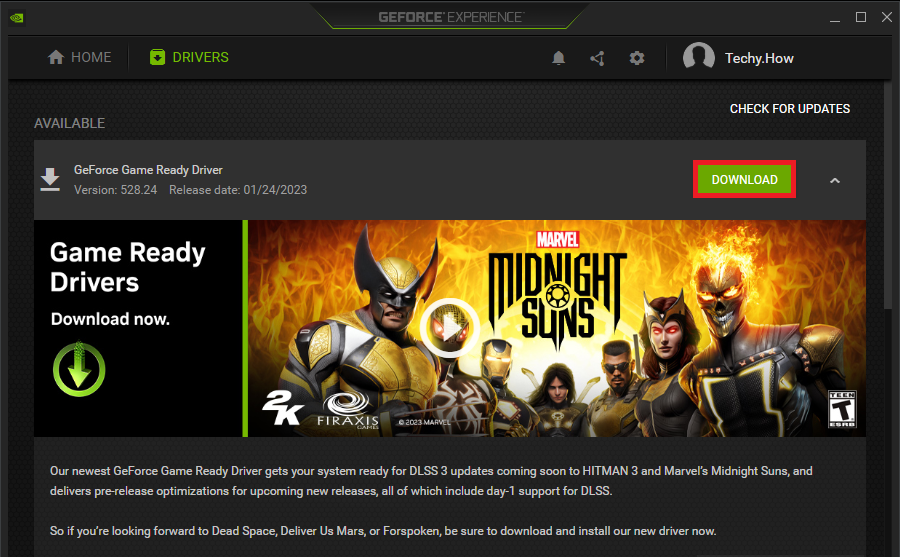Click the Game Ready Drivers headline
This screenshot has width=900, height=557.
[127, 267]
